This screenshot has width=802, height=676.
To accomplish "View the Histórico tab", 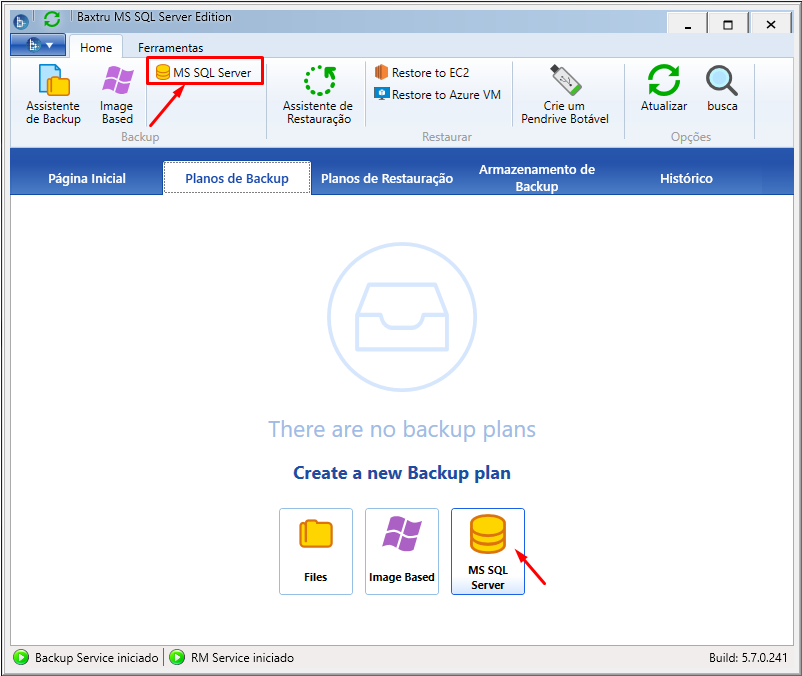I will pos(686,178).
